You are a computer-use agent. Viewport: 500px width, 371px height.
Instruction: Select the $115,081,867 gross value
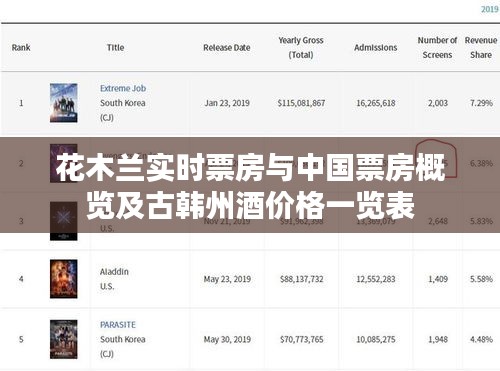[x=301, y=103]
